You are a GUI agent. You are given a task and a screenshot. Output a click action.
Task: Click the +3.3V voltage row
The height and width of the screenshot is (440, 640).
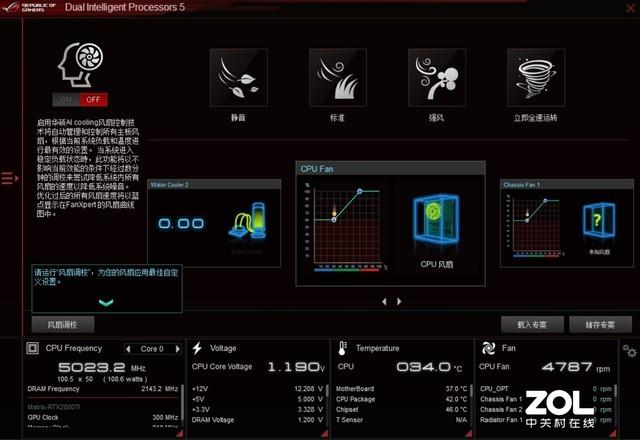(x=257, y=409)
